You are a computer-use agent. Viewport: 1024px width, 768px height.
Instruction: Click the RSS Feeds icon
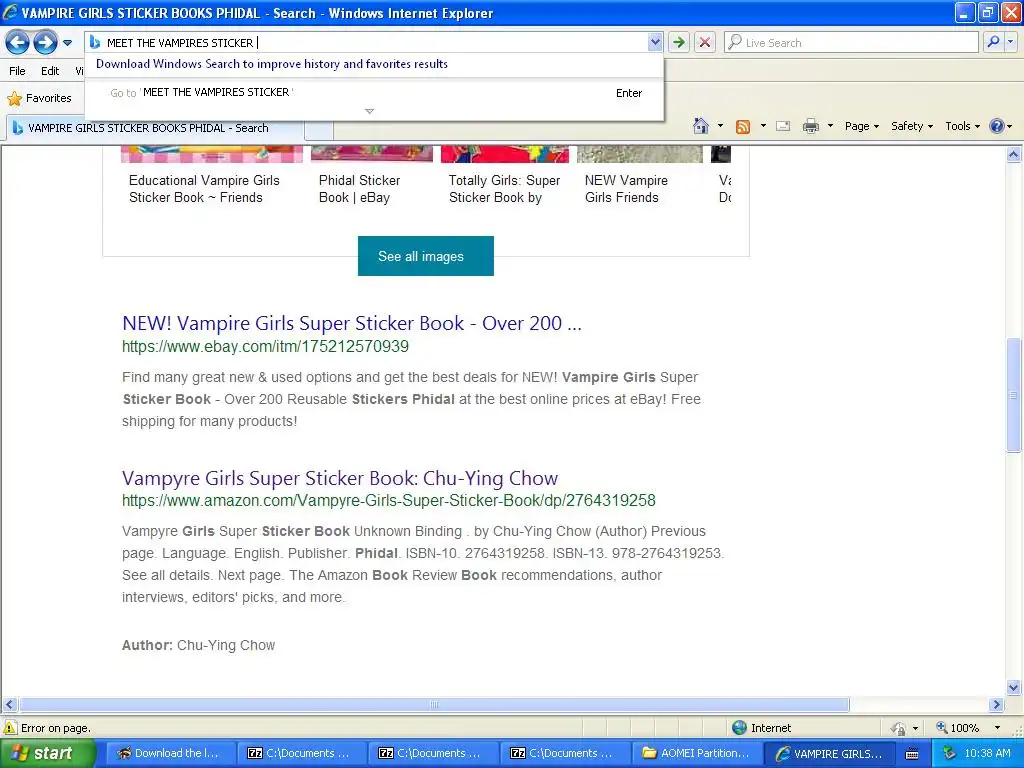743,127
